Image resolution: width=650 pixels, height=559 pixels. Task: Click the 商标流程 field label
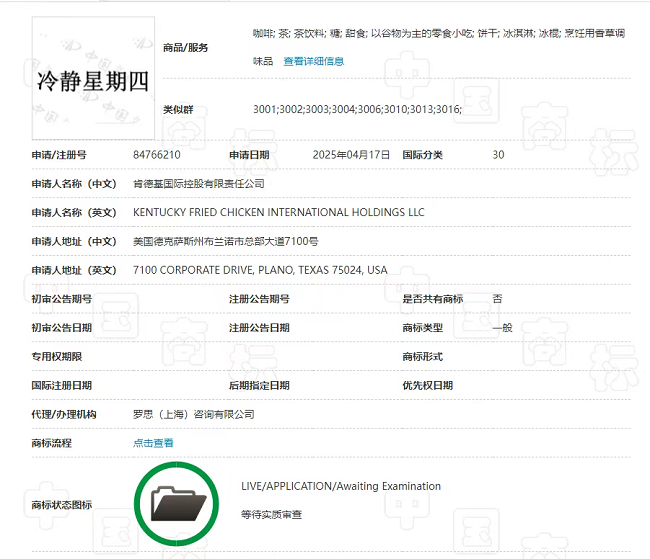(52, 443)
